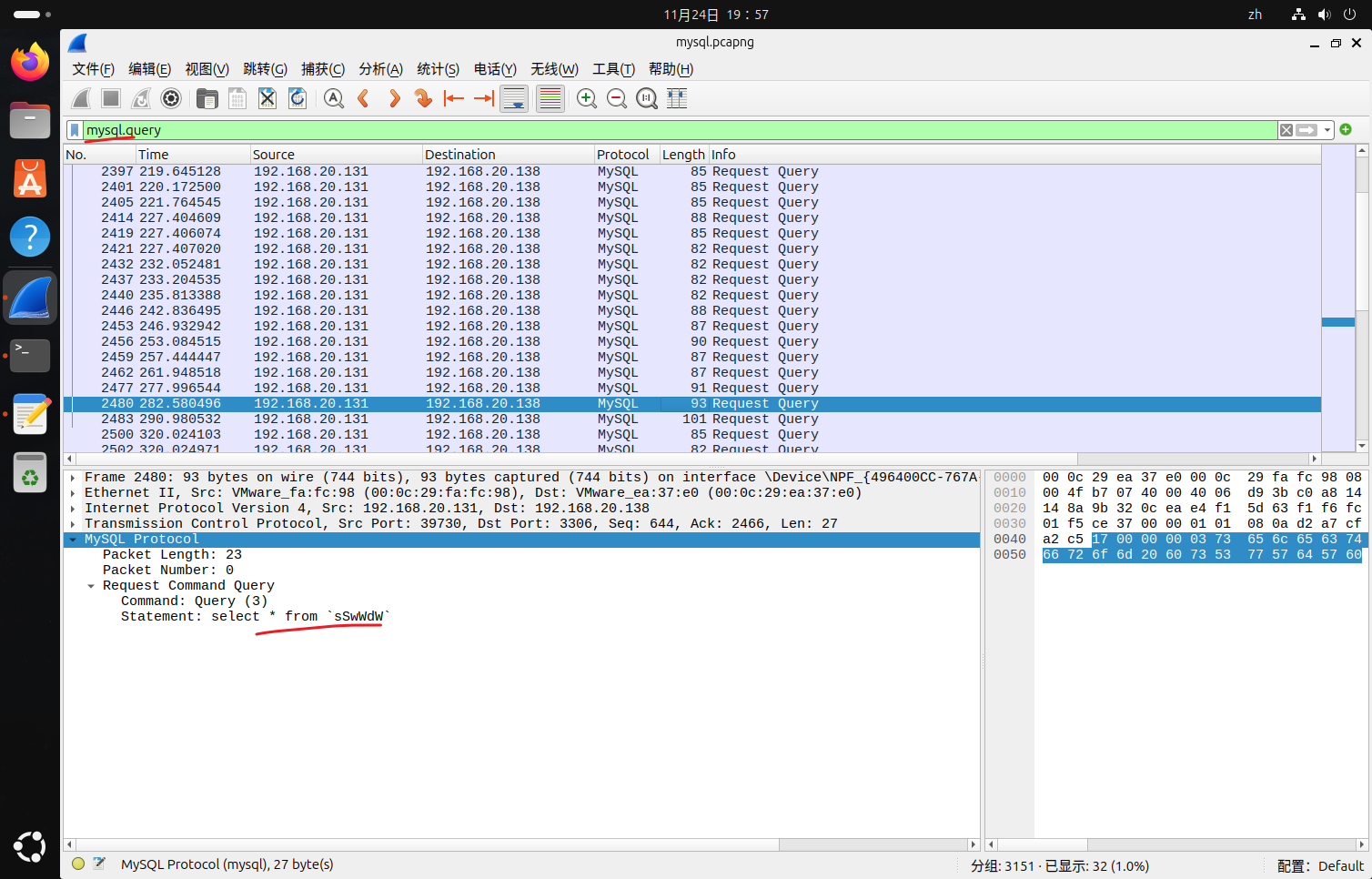
Task: Jump to the first packet
Action: (453, 98)
